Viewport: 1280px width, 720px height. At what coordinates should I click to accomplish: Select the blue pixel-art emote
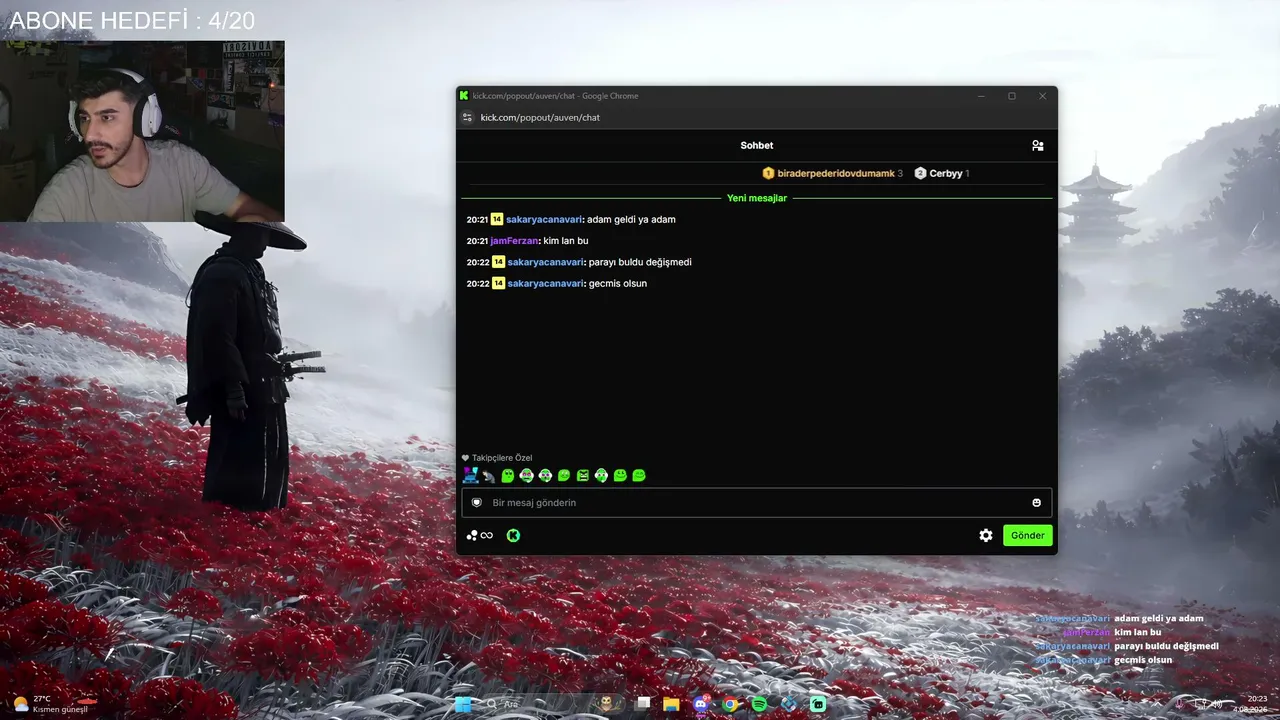click(x=470, y=475)
